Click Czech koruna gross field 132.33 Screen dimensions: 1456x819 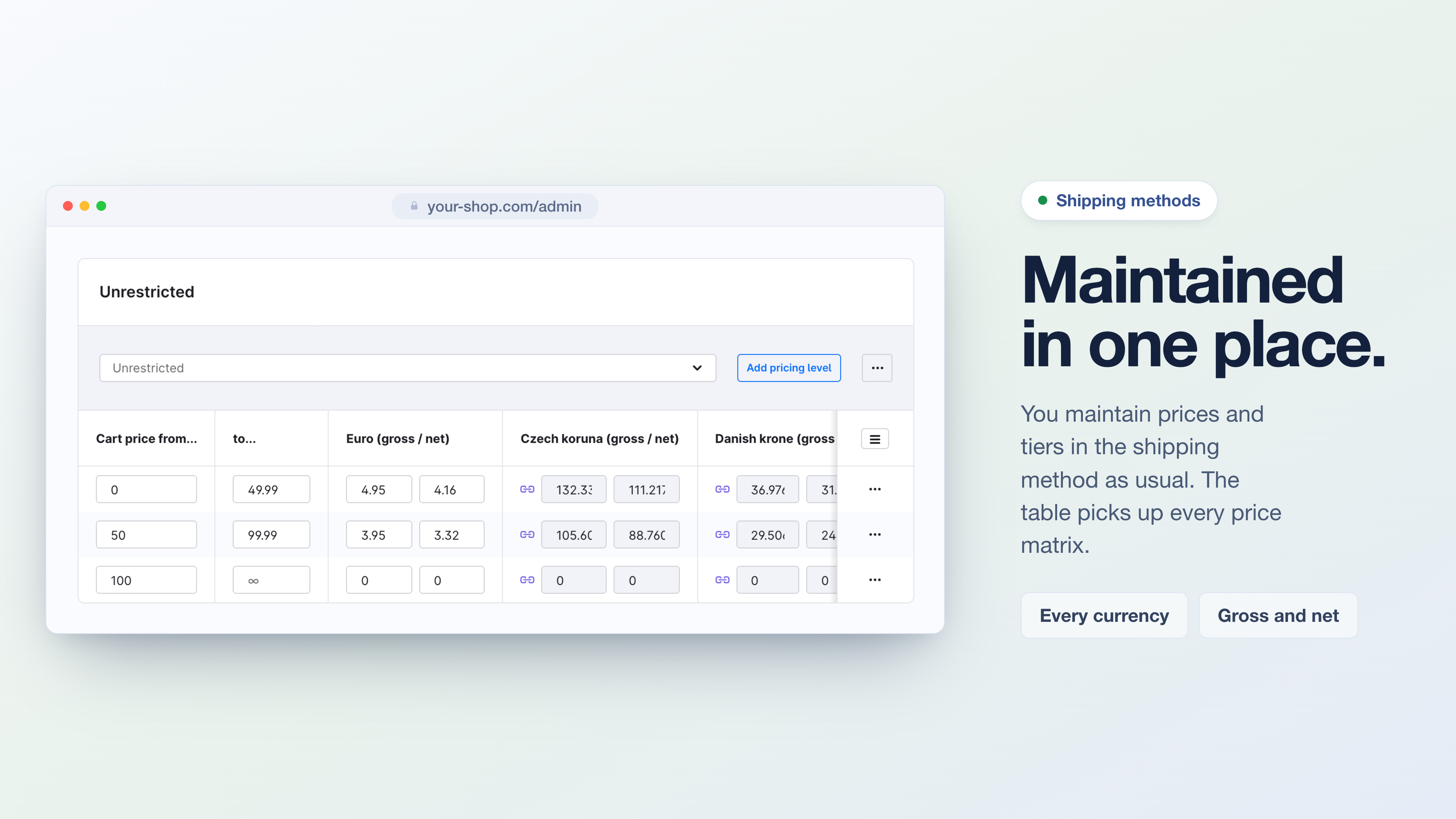pyautogui.click(x=574, y=490)
